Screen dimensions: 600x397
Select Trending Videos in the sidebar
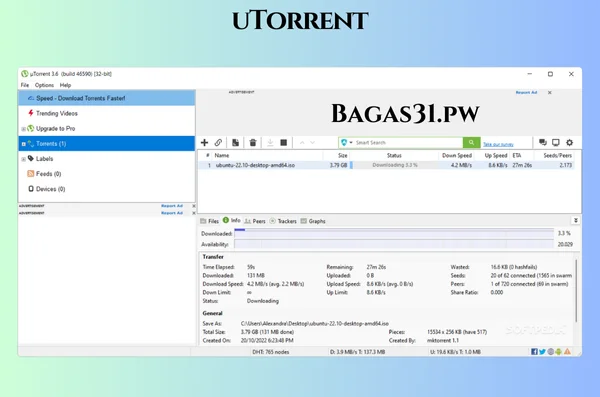[107, 113]
